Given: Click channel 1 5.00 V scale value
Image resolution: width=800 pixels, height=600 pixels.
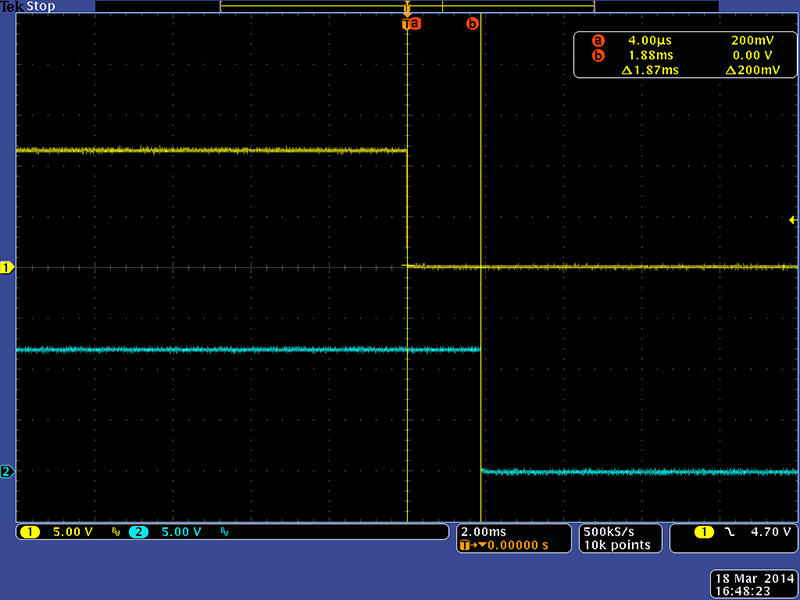Looking at the screenshot, I should pos(72,532).
